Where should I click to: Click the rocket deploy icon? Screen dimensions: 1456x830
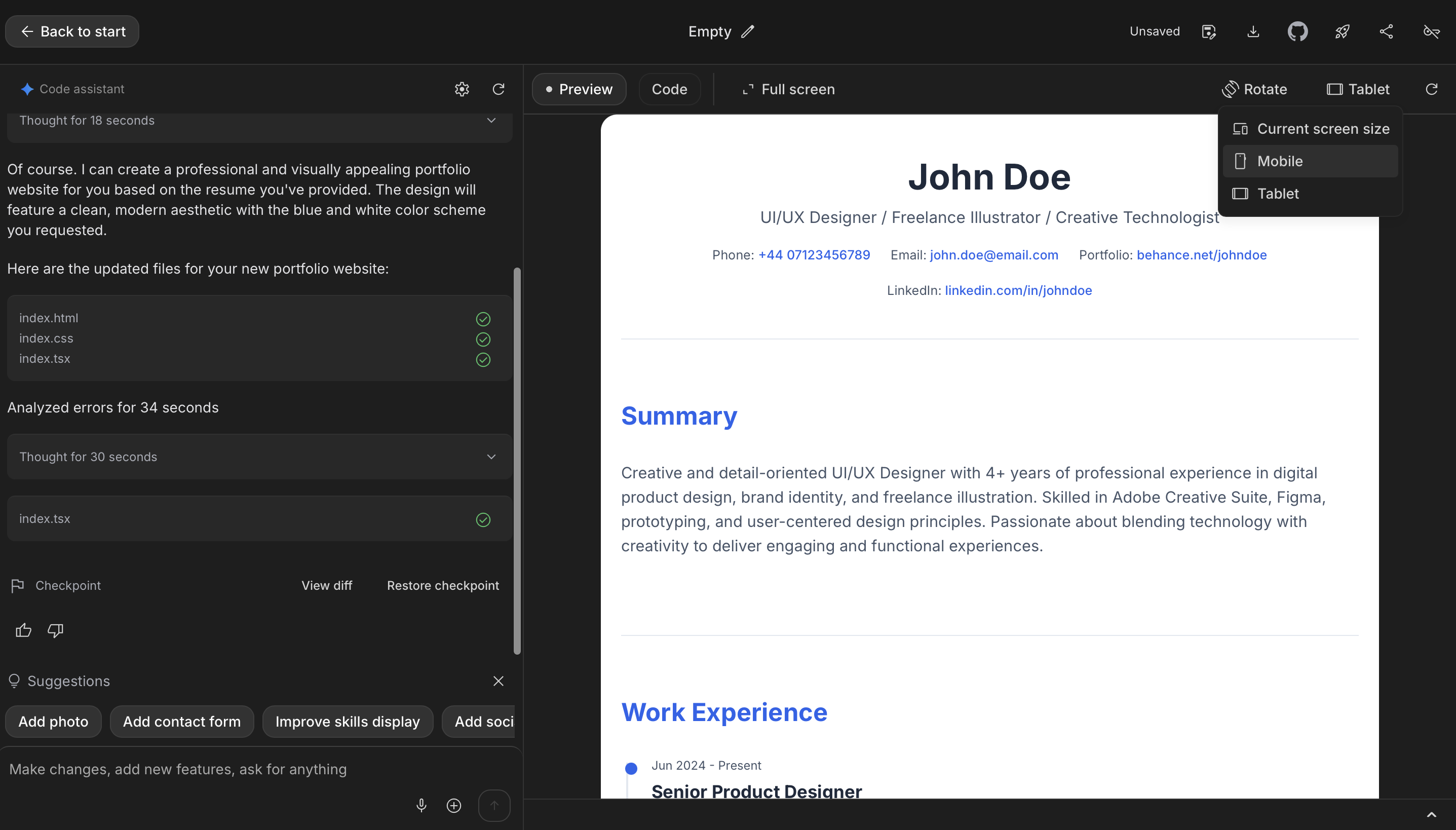click(1342, 31)
